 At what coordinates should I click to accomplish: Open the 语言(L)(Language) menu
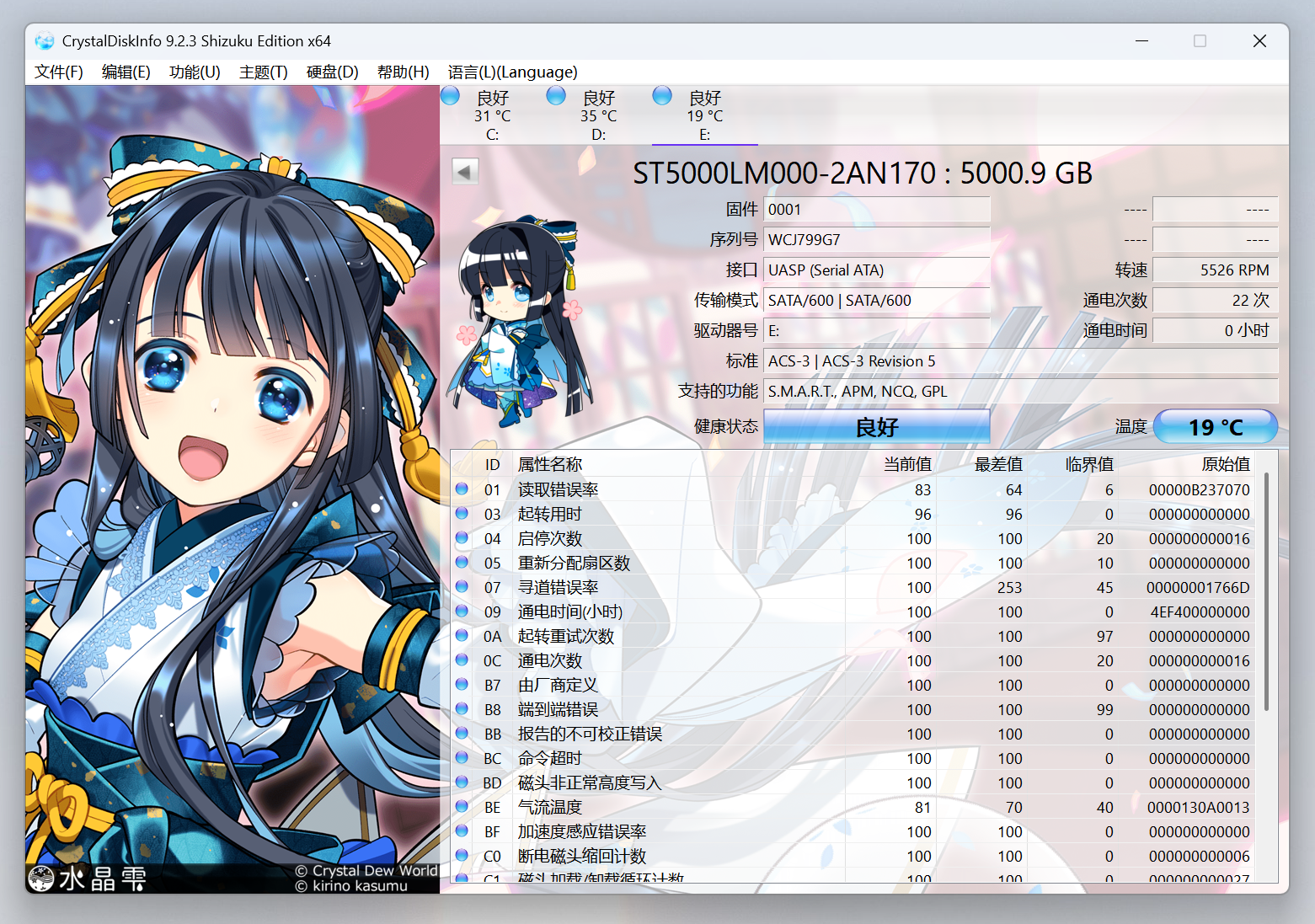point(513,72)
